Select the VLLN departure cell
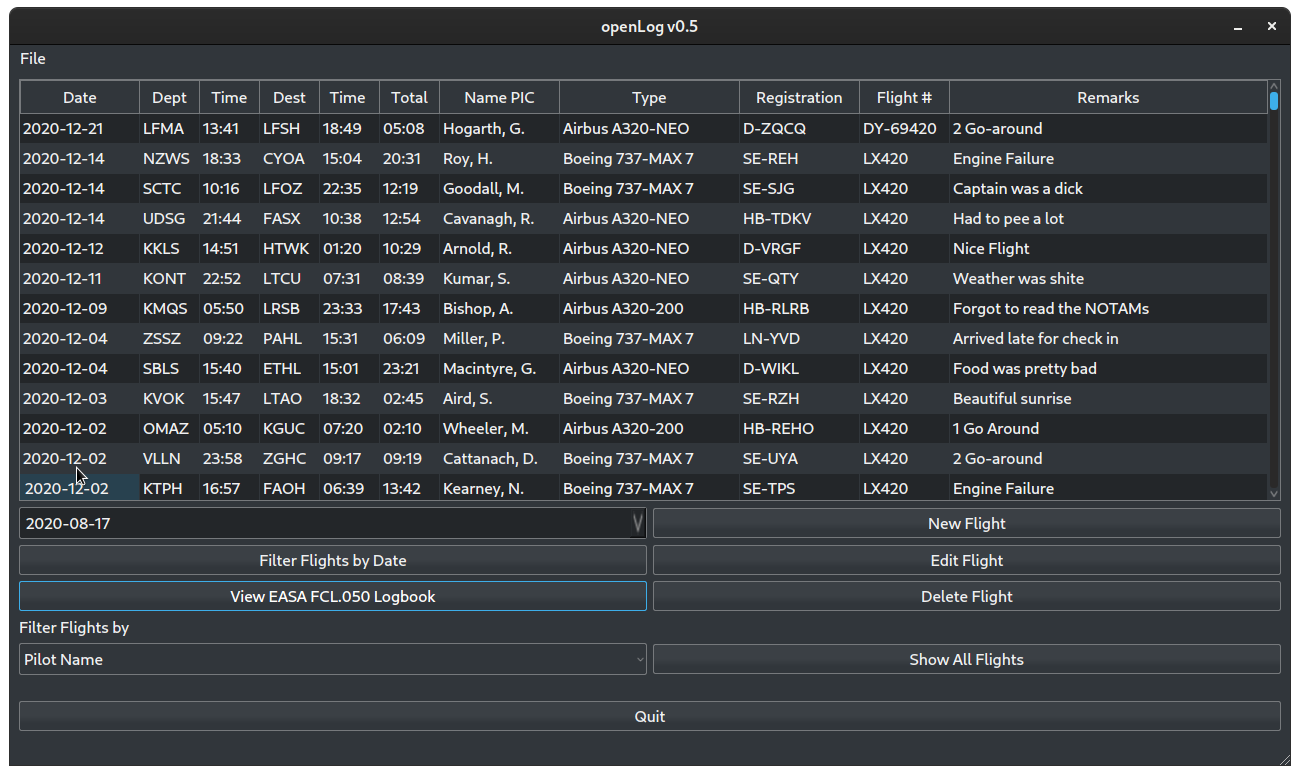The height and width of the screenshot is (775, 1300). pos(169,458)
